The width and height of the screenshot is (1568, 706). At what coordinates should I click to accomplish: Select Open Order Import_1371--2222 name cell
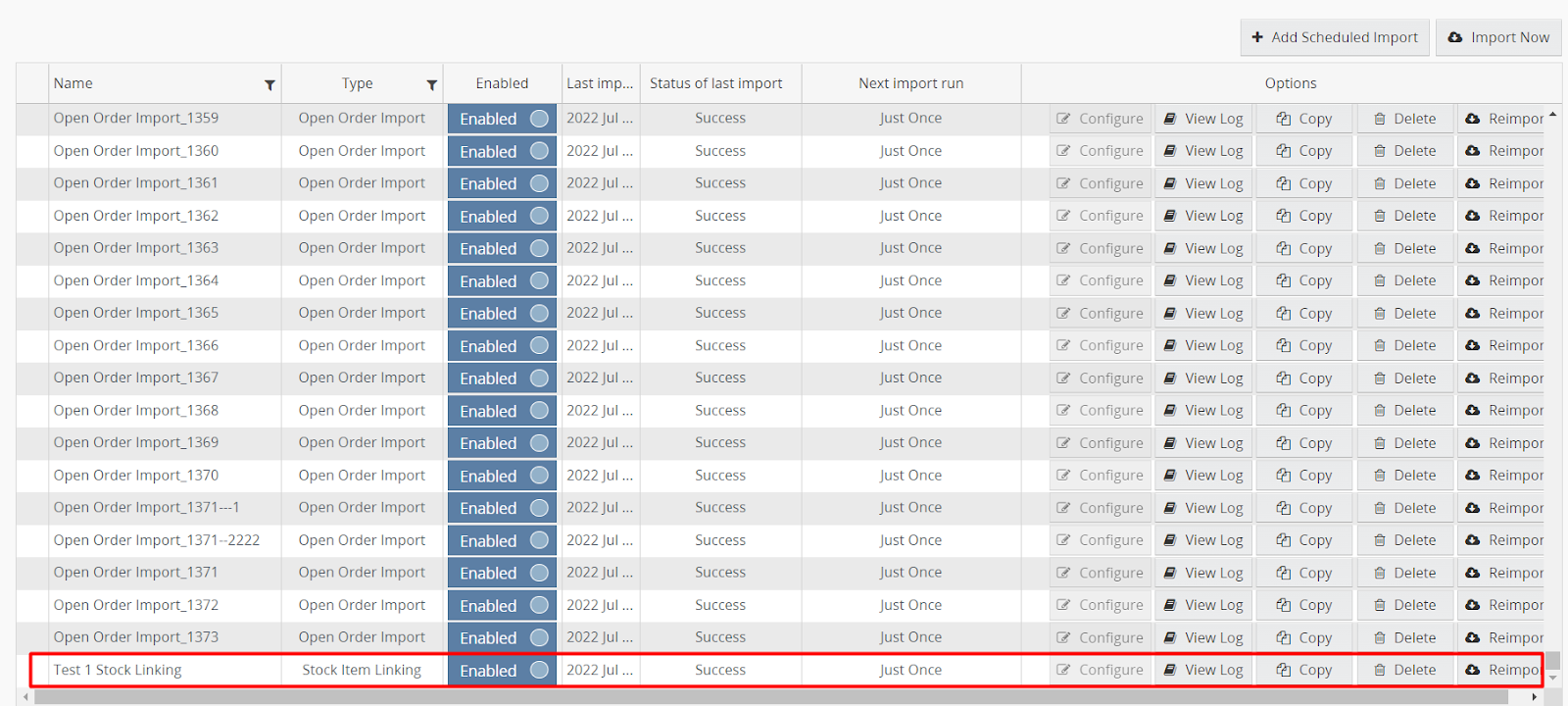coord(165,540)
